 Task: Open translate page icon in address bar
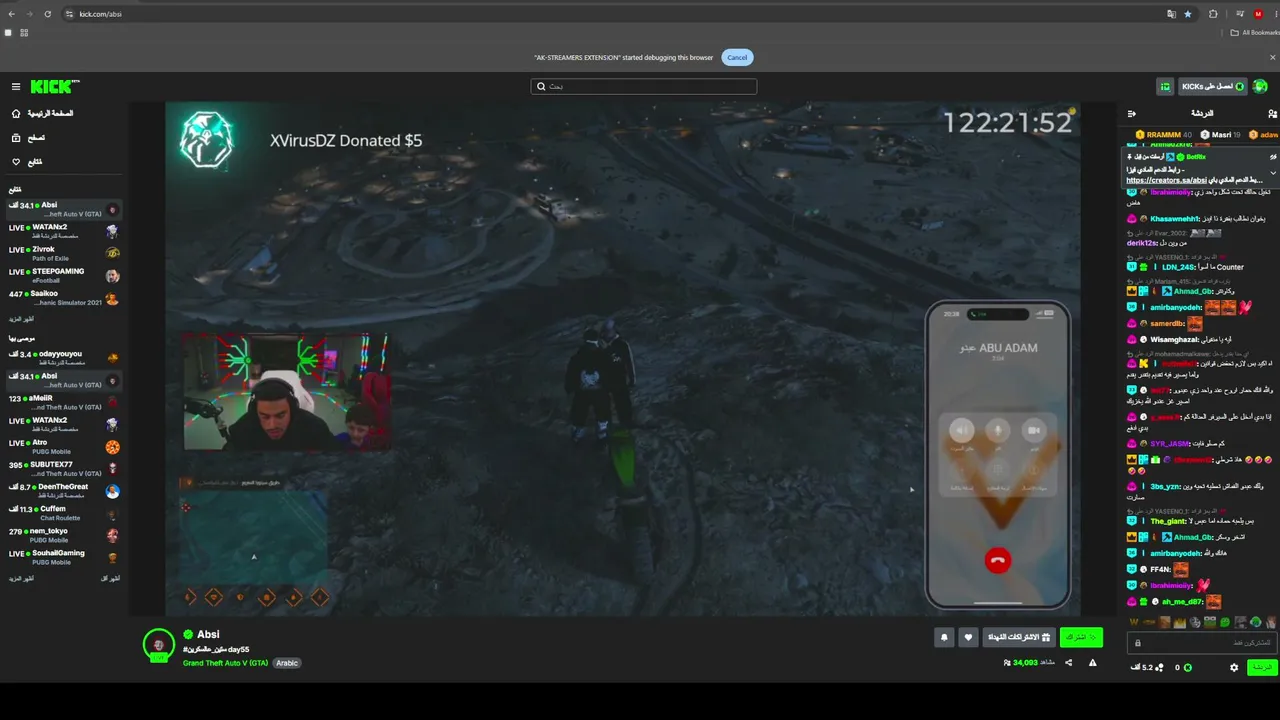pos(1171,14)
